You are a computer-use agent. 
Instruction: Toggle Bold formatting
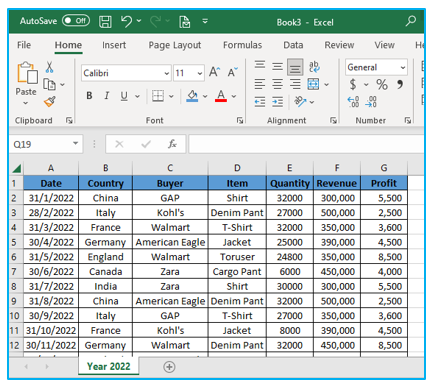[x=89, y=96]
